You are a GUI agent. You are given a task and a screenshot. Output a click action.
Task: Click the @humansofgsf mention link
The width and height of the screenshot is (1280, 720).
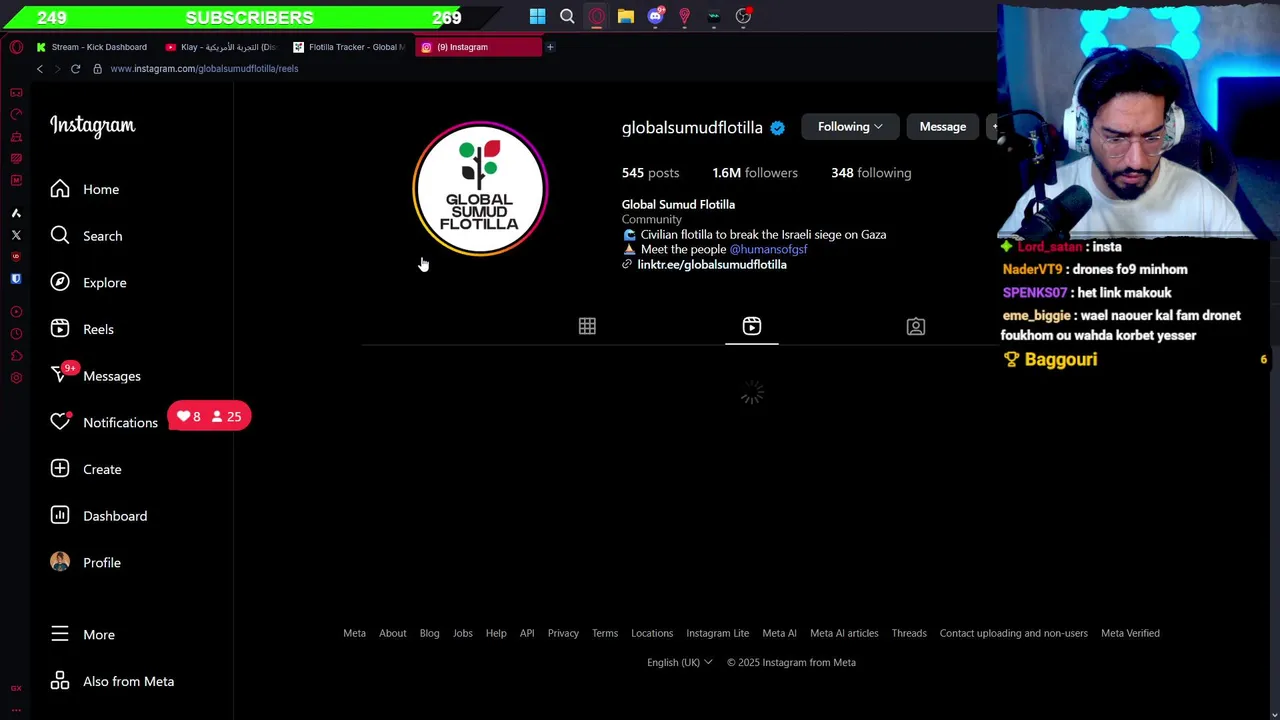[x=768, y=249]
